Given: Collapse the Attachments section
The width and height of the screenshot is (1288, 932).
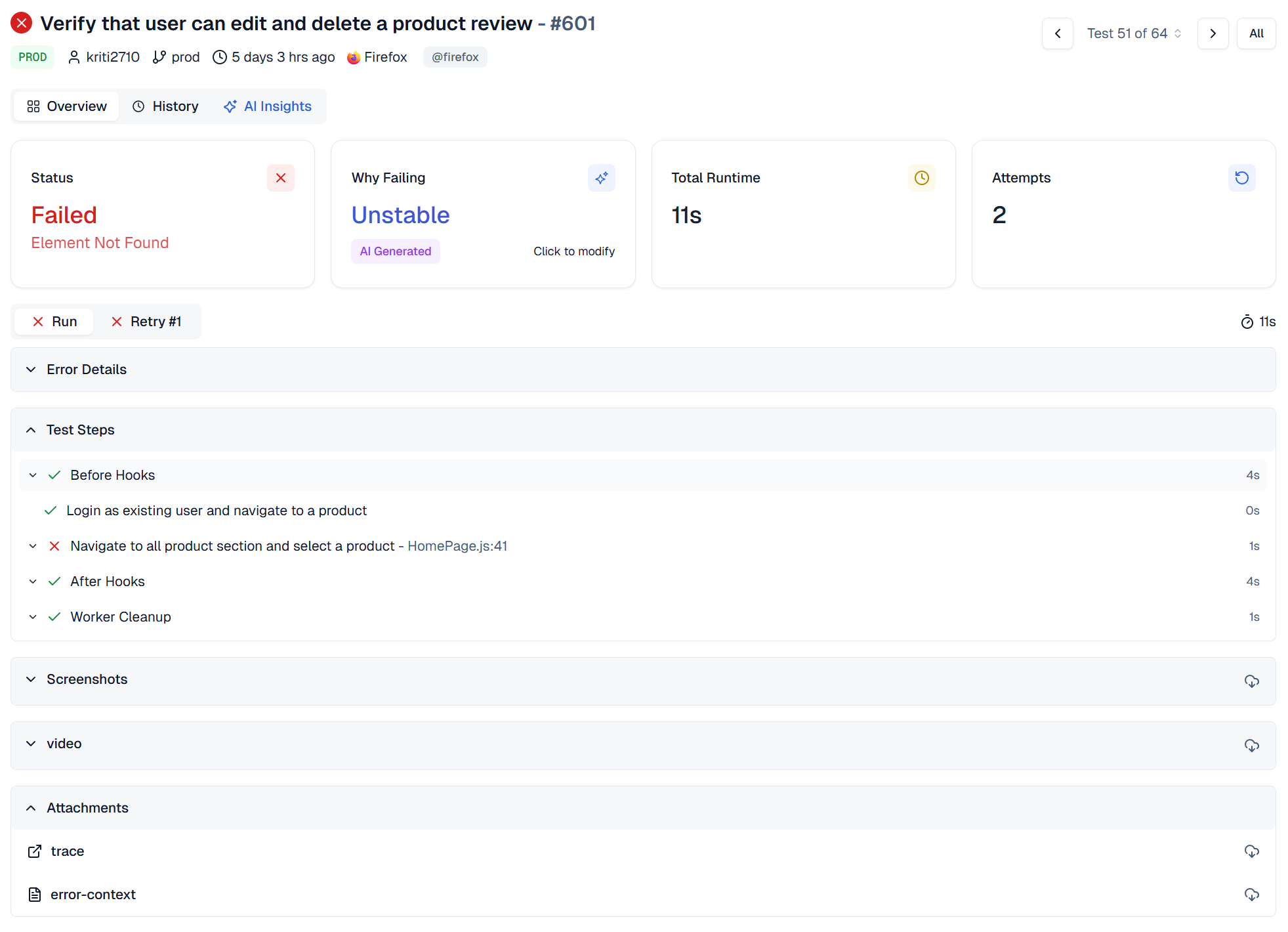Looking at the screenshot, I should click(87, 808).
